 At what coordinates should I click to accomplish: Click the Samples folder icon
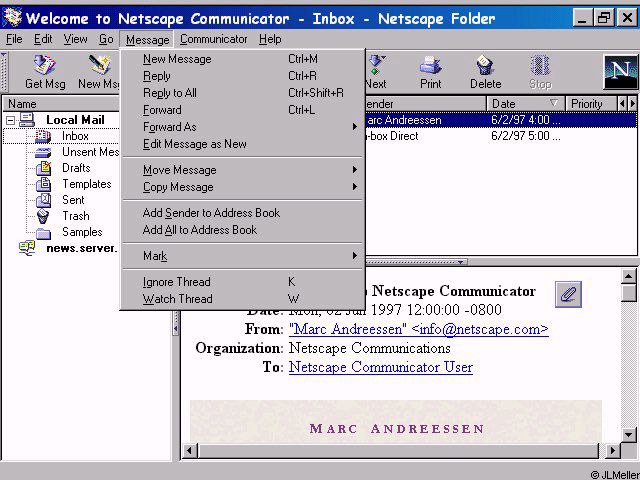pos(43,233)
